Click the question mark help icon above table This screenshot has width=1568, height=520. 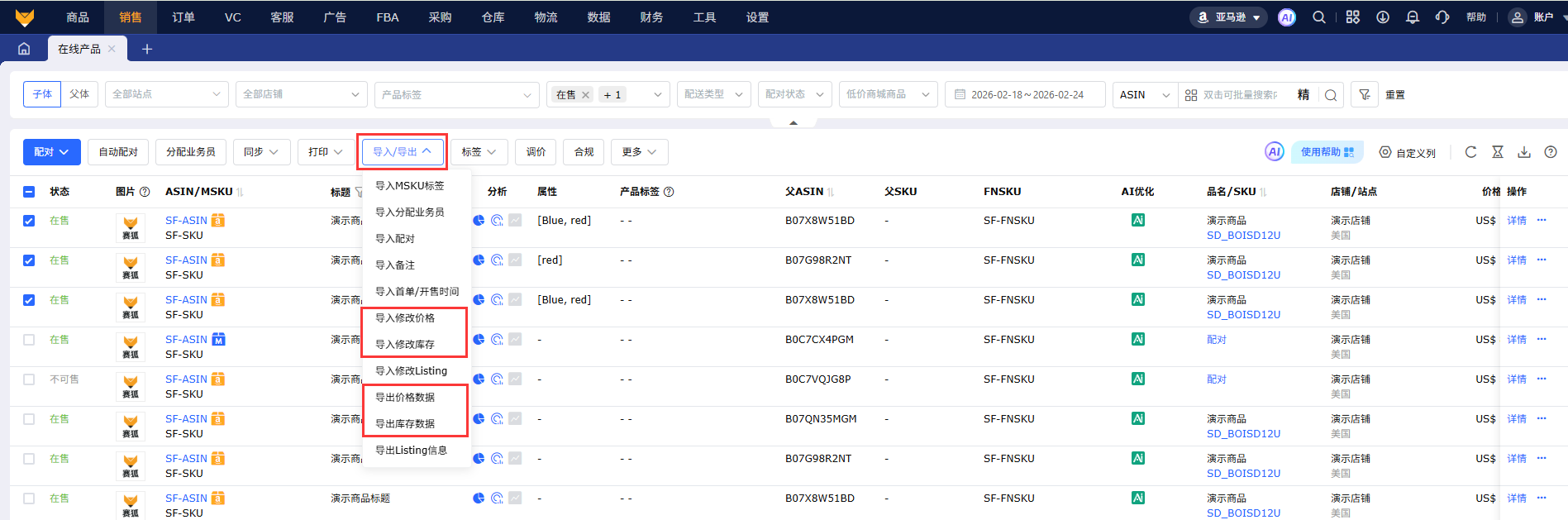point(1551,152)
